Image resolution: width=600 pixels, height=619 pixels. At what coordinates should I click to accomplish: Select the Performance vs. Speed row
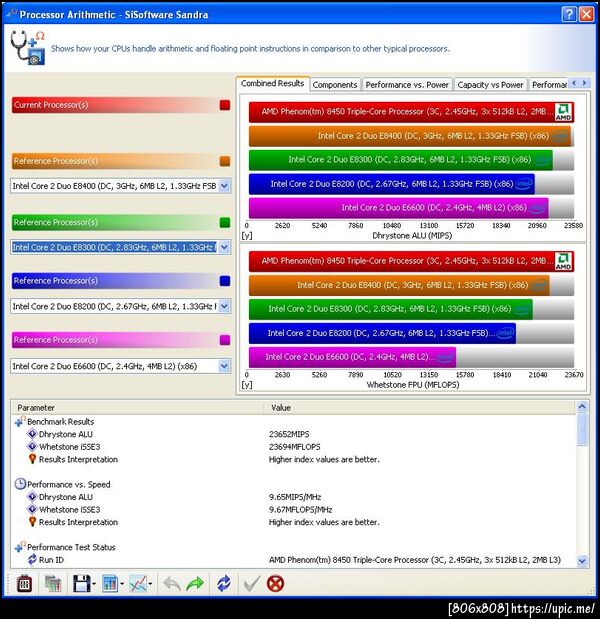click(294, 484)
